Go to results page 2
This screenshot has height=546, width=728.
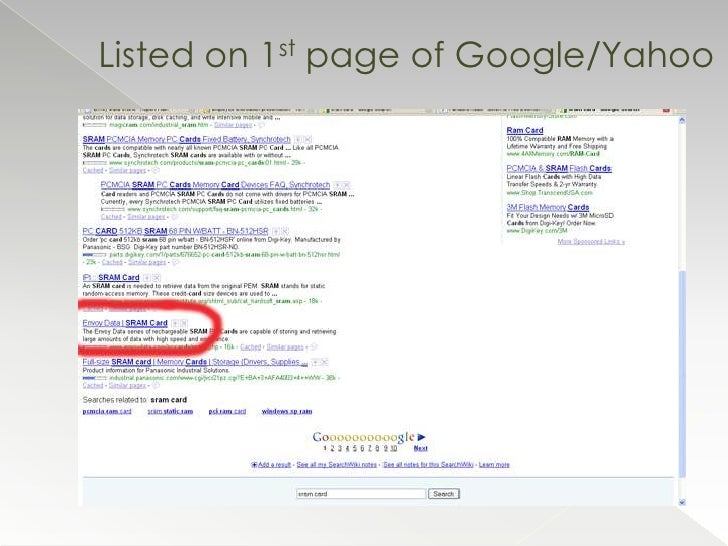(x=332, y=448)
